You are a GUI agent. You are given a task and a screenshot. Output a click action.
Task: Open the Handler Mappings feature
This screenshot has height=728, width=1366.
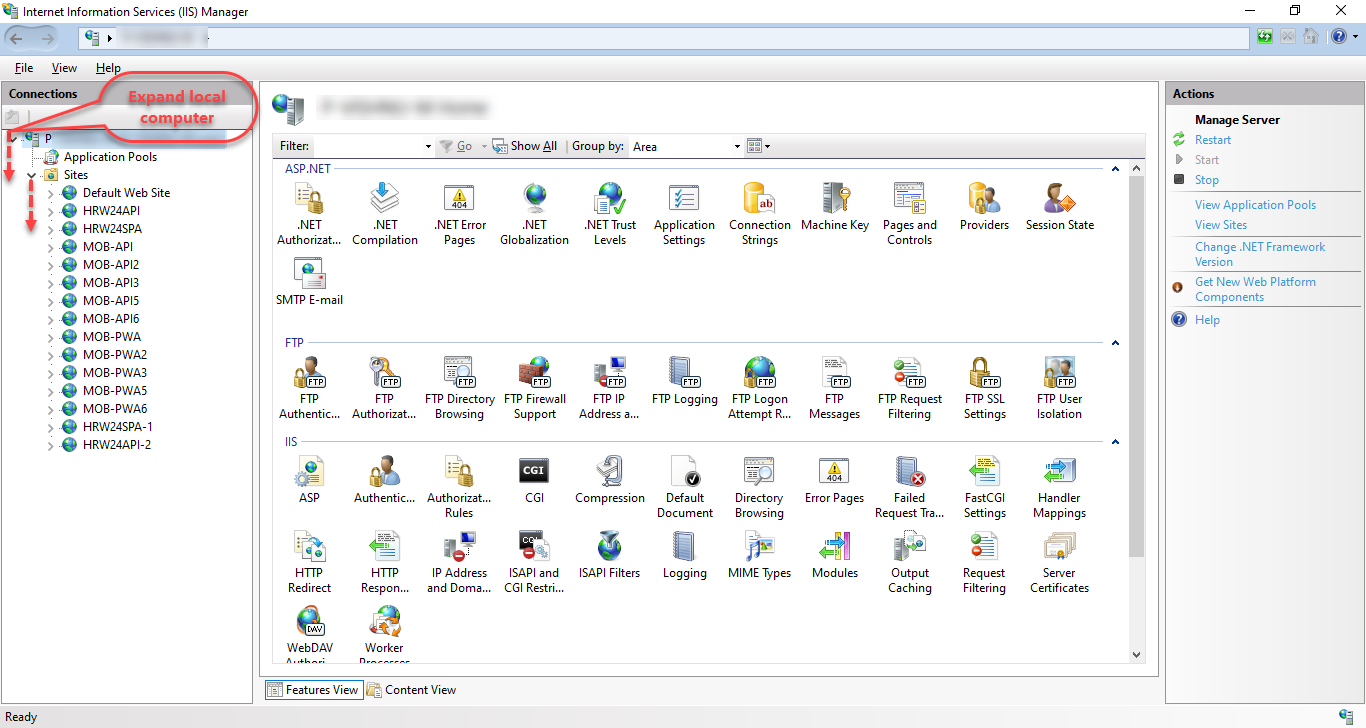coord(1059,480)
